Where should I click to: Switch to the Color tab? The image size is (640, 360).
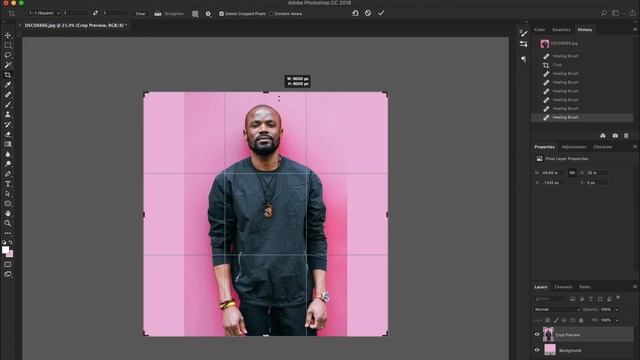(540, 29)
